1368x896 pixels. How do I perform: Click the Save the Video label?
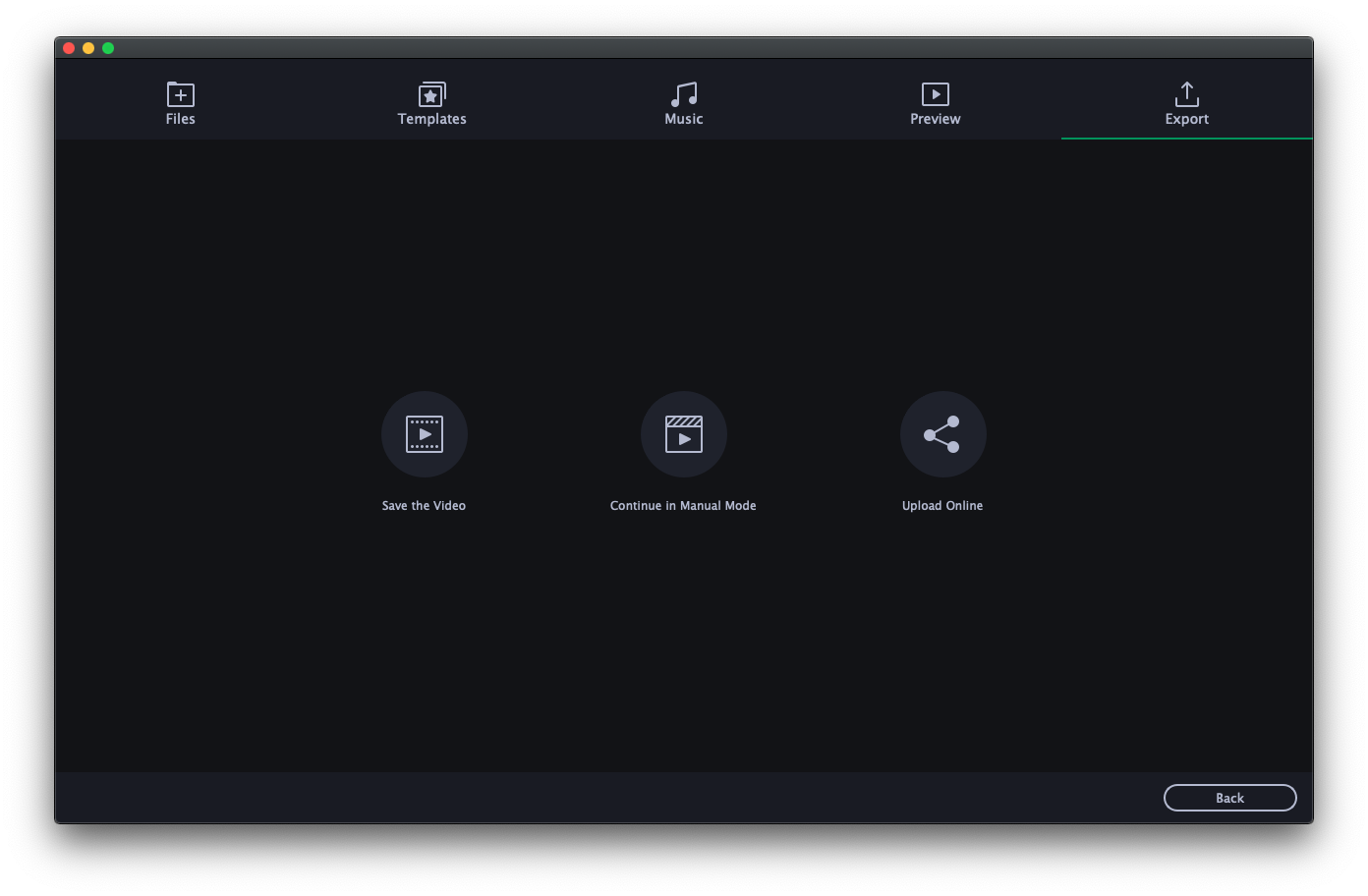click(424, 505)
